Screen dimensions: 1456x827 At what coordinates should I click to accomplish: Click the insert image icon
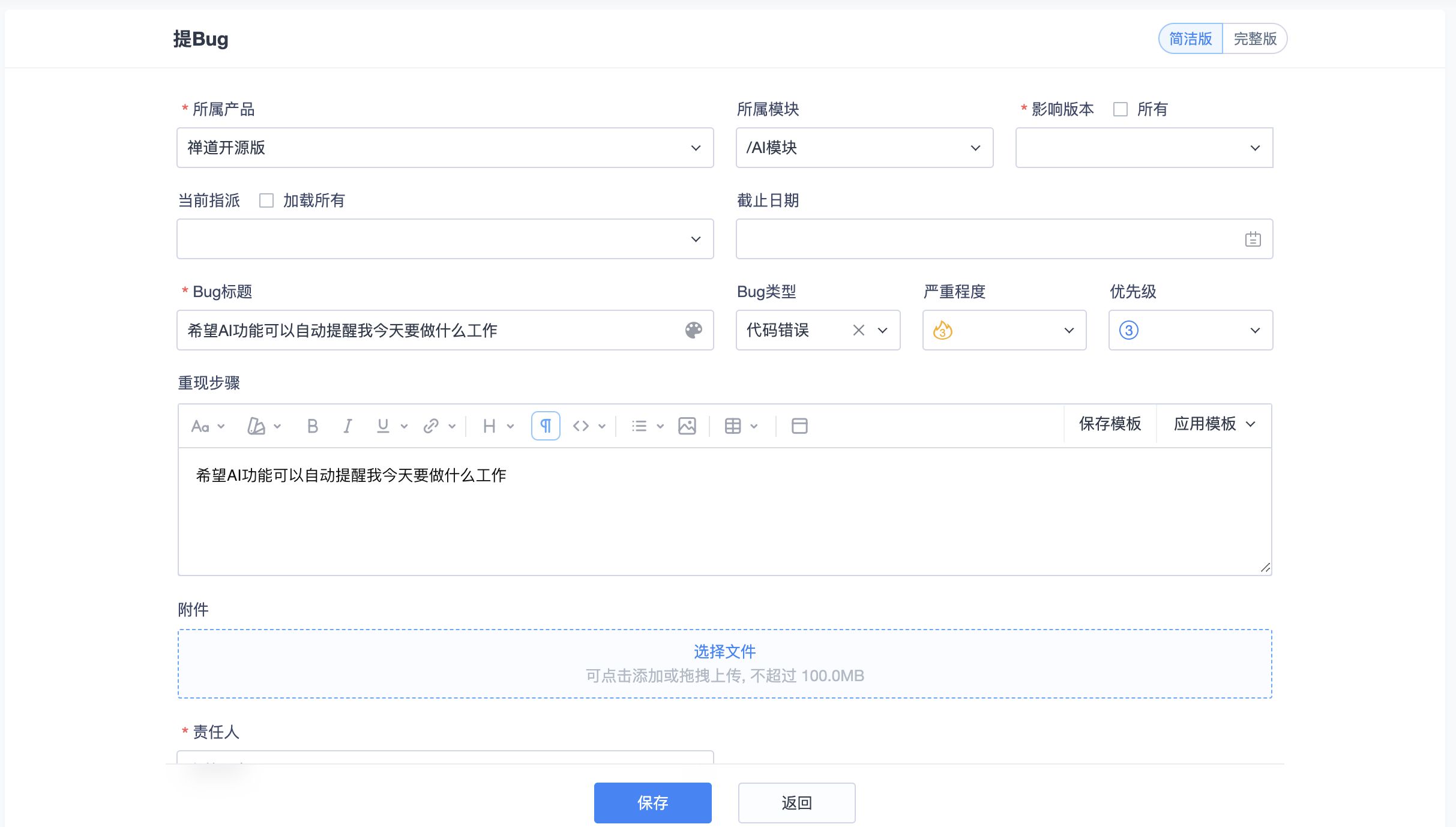(687, 426)
